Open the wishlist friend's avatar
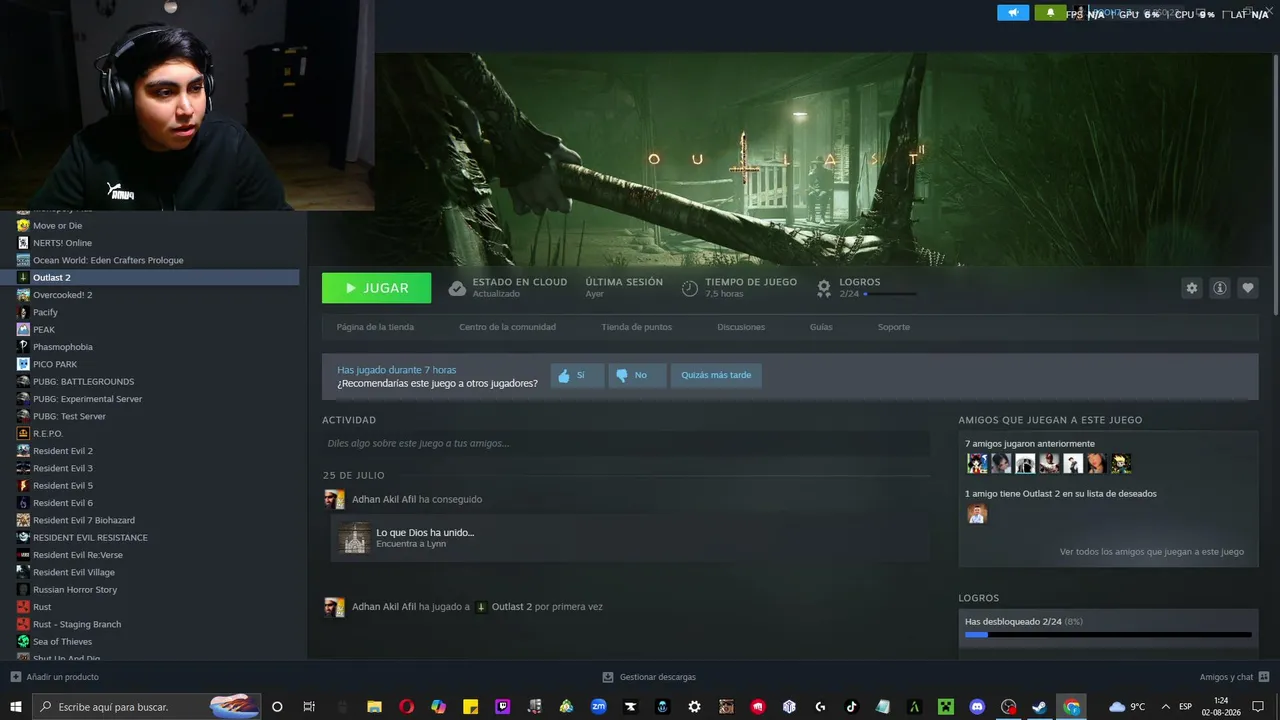Image resolution: width=1280 pixels, height=720 pixels. (x=977, y=513)
